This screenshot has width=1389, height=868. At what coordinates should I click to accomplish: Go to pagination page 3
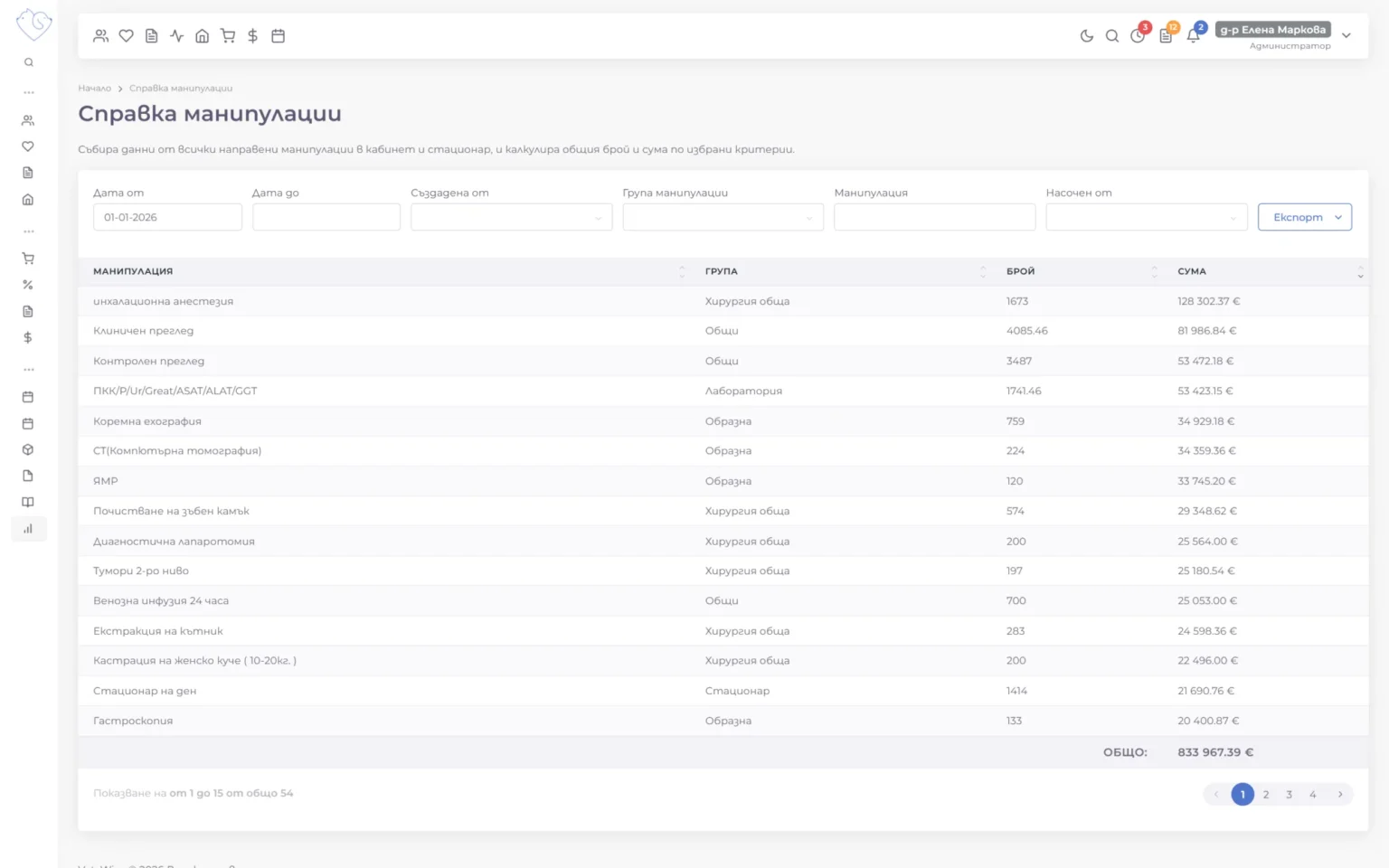[x=1290, y=795]
